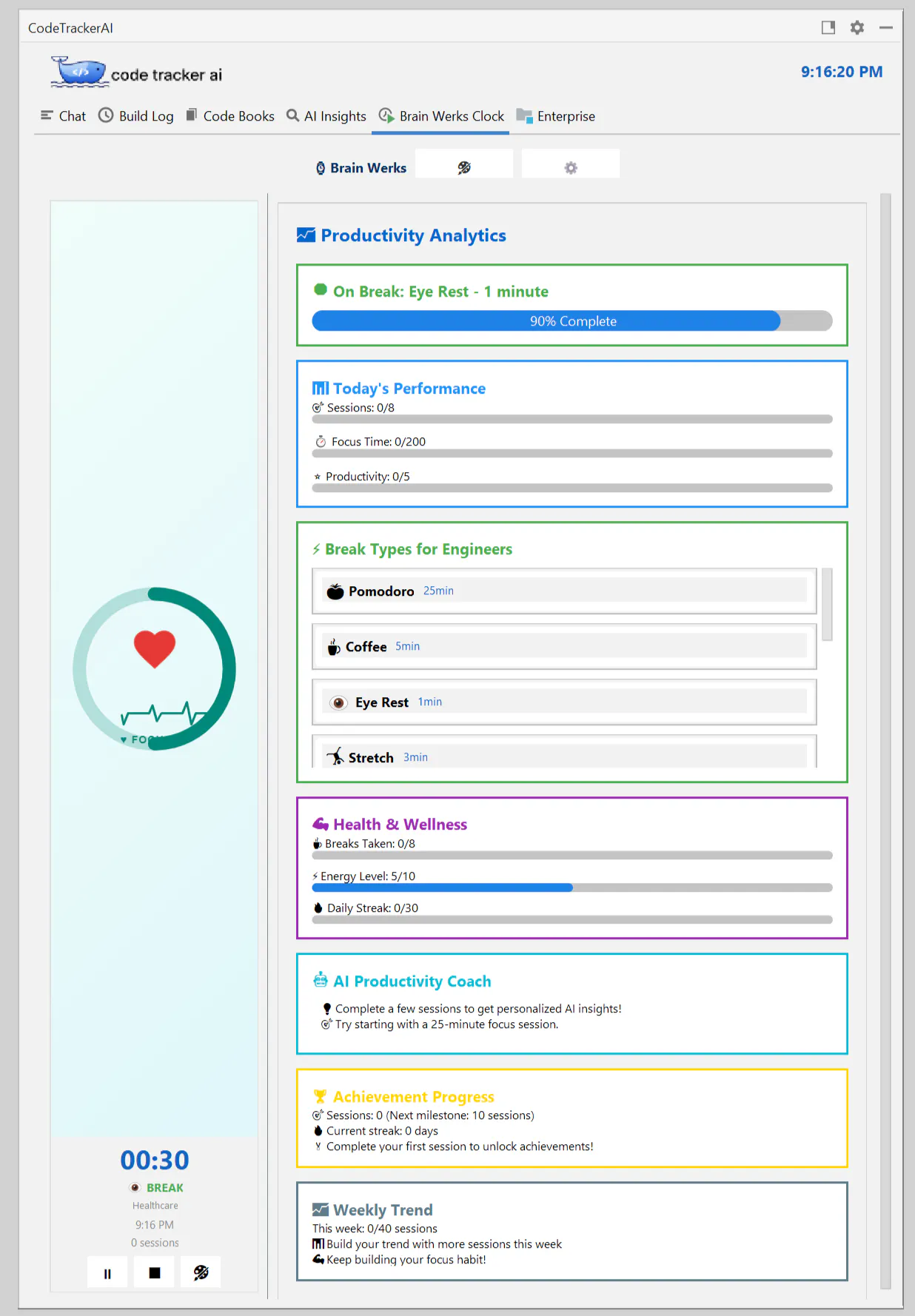Click the 00:30 countdown timer
This screenshot has width=915, height=1316.
click(x=155, y=1160)
